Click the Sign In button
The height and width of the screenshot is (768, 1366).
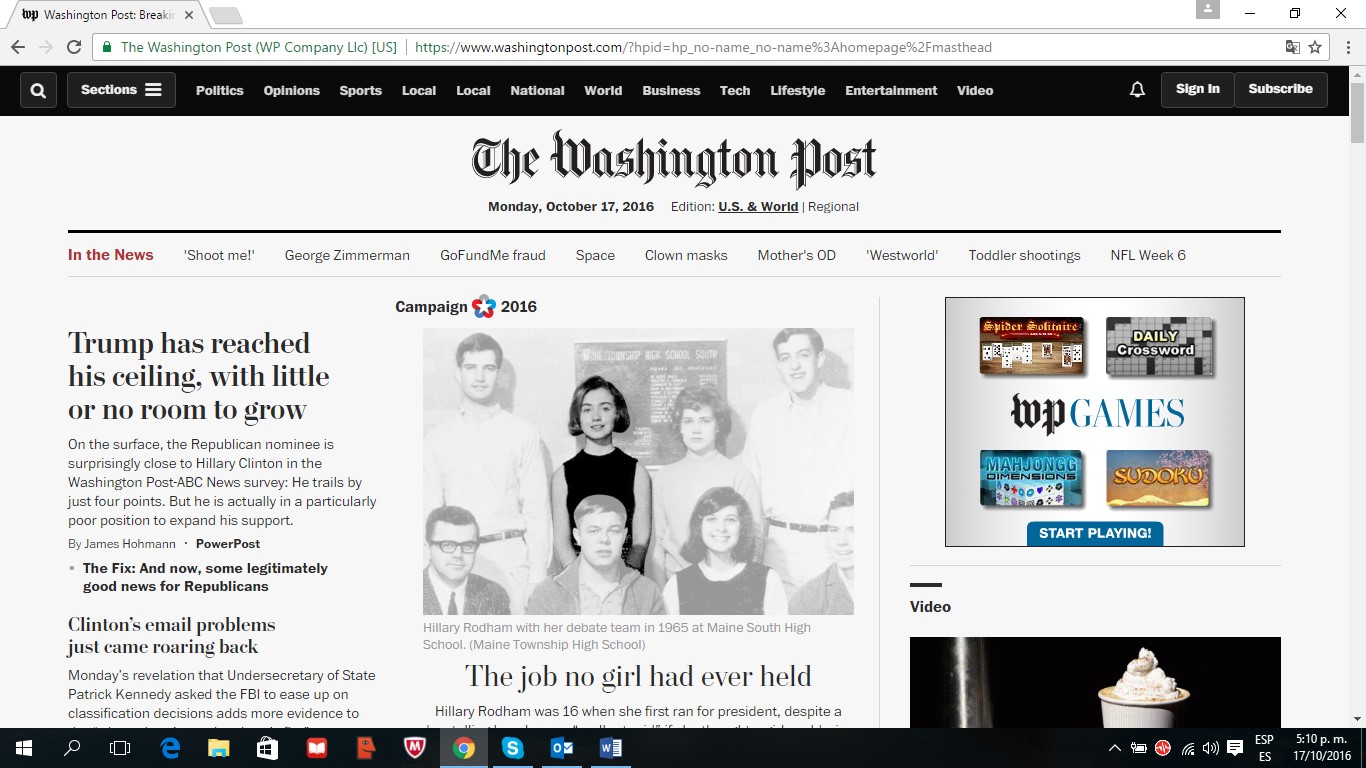tap(1197, 89)
